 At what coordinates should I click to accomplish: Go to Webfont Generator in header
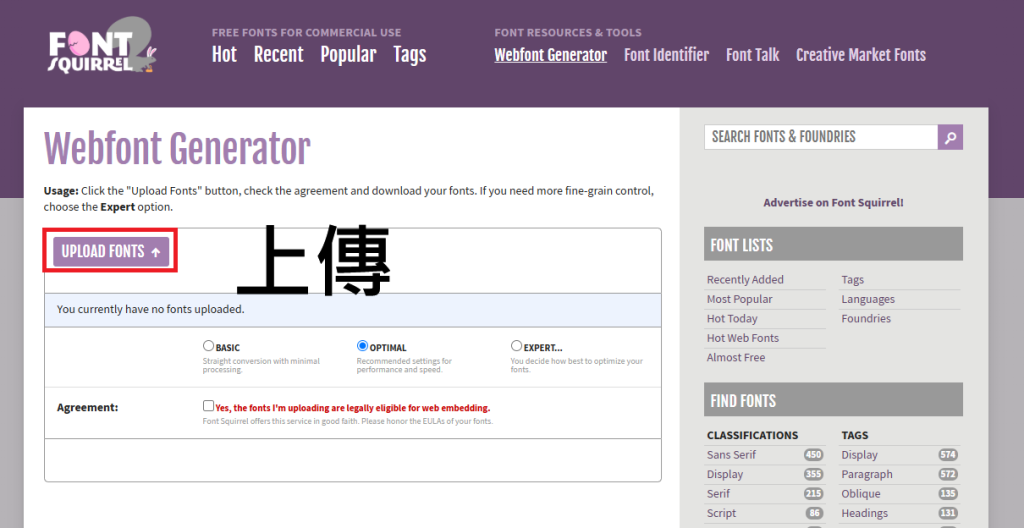click(551, 55)
